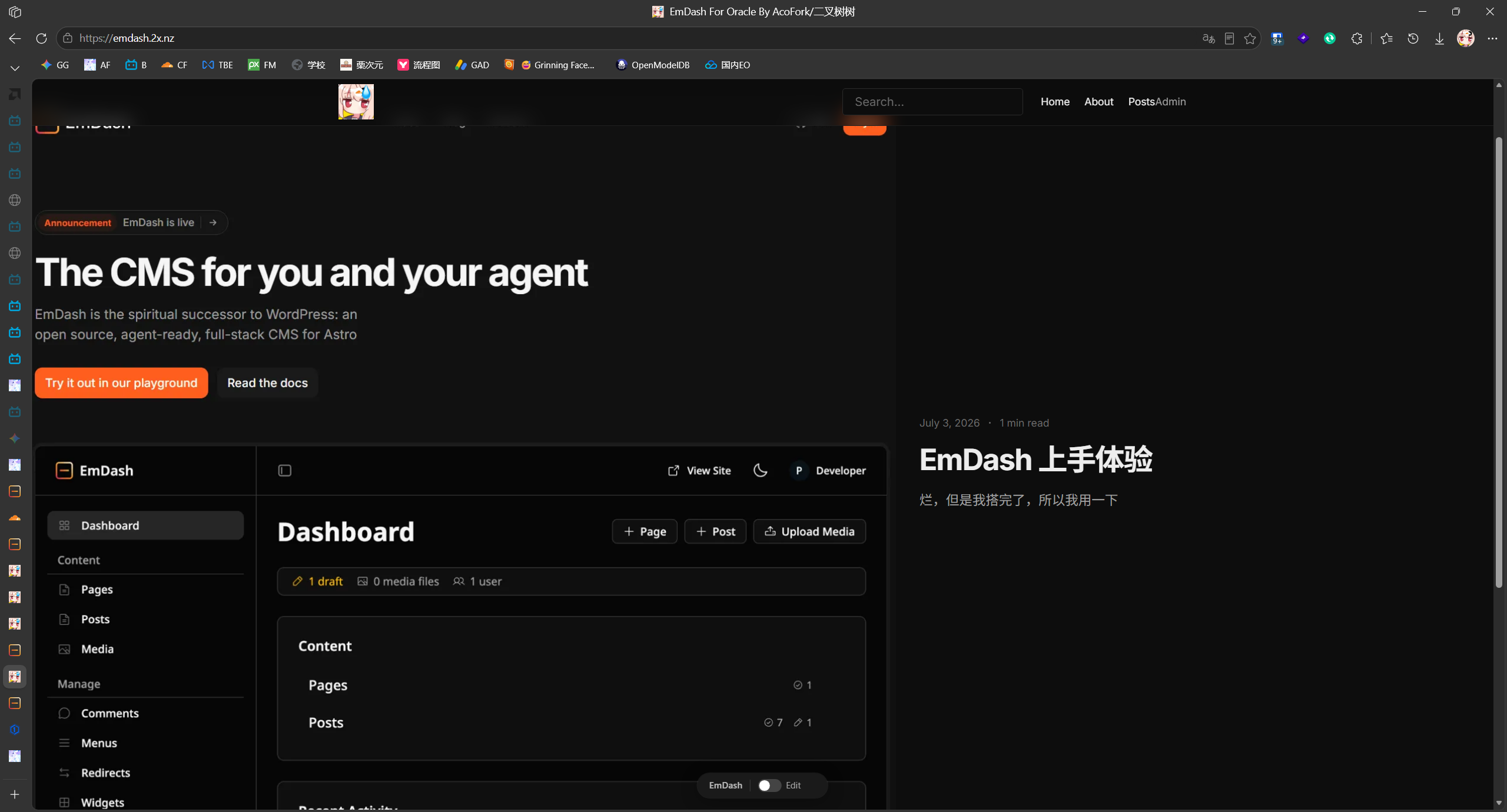Click Upload Media button
Image resolution: width=1507 pixels, height=812 pixels.
tap(809, 531)
